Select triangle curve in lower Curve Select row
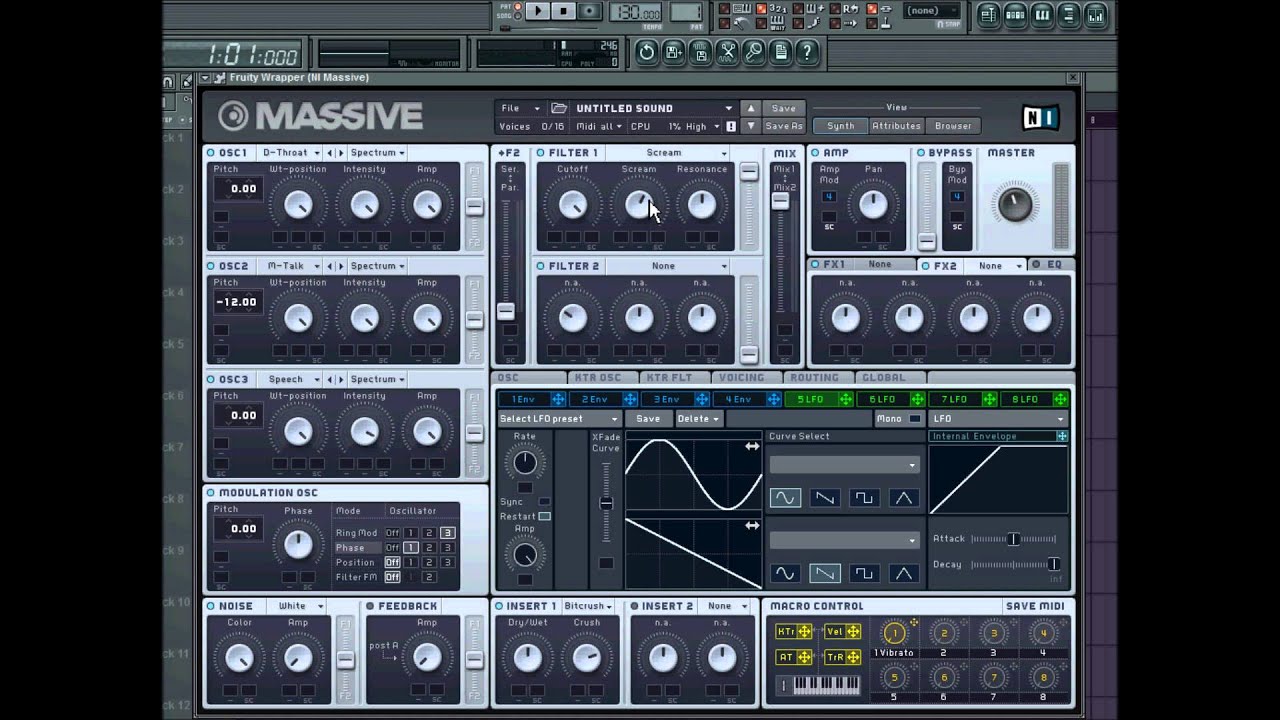 click(904, 573)
